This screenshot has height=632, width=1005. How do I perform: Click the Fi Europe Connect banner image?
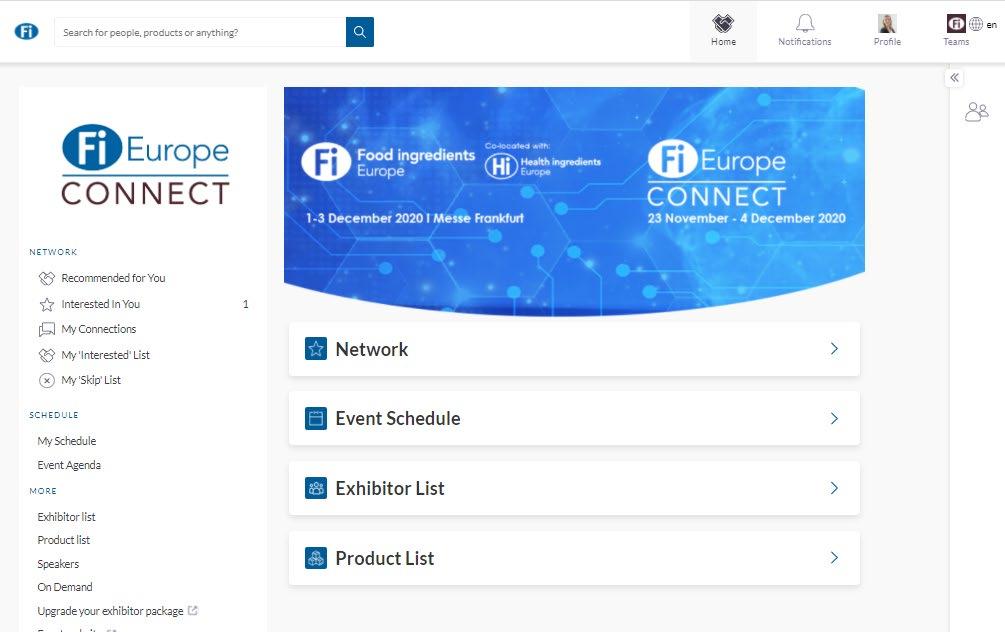point(574,201)
